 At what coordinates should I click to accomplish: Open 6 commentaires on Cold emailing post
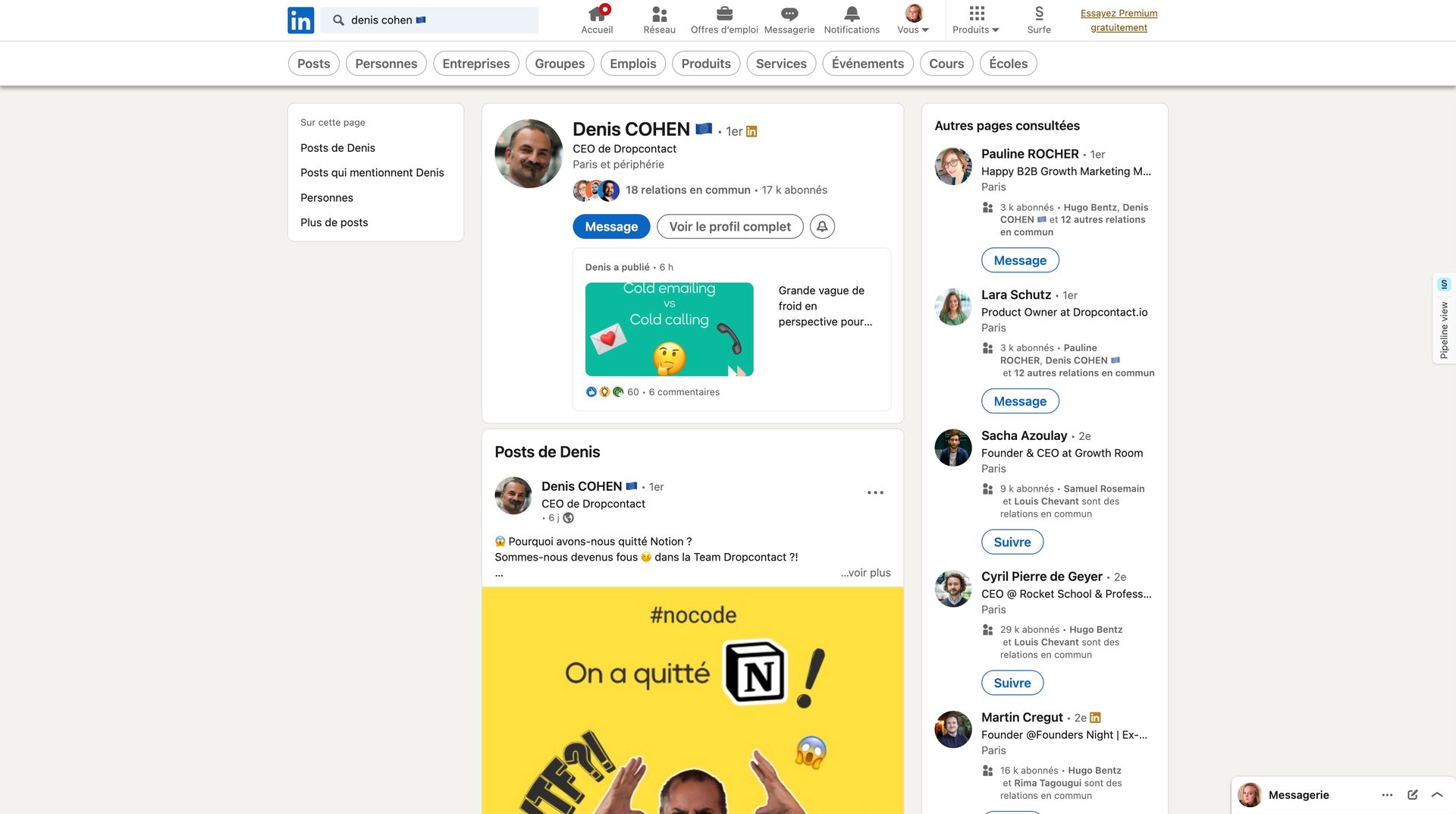(x=684, y=392)
